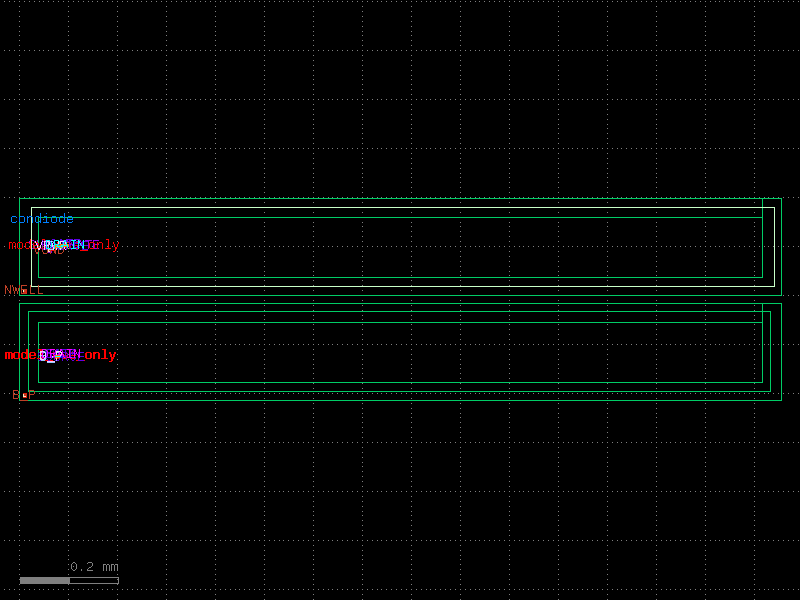The width and height of the screenshot is (800, 600).
Task: Click inside the upper innermost rectangle center
Action: pyautogui.click(x=400, y=247)
